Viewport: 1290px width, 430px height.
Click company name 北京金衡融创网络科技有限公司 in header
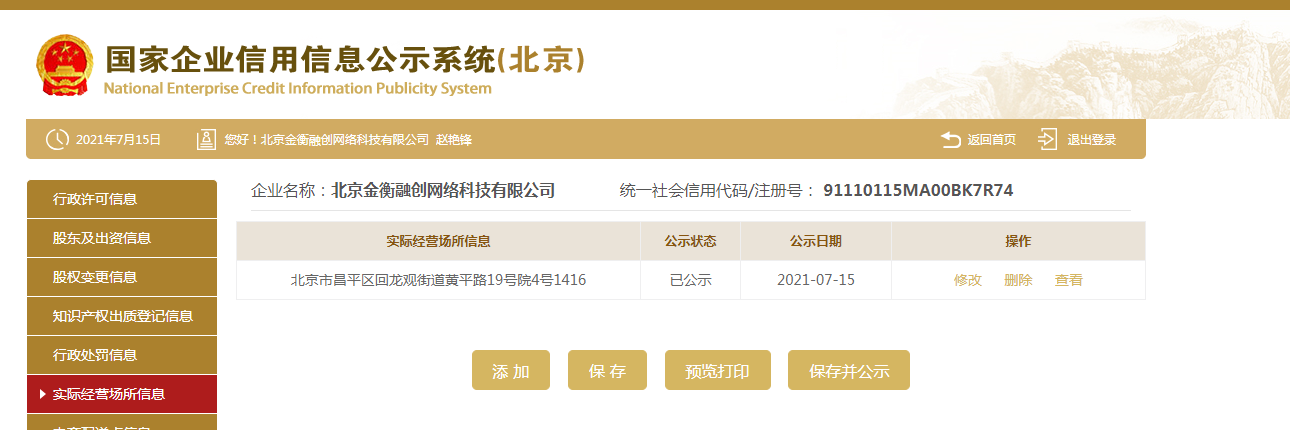click(443, 190)
